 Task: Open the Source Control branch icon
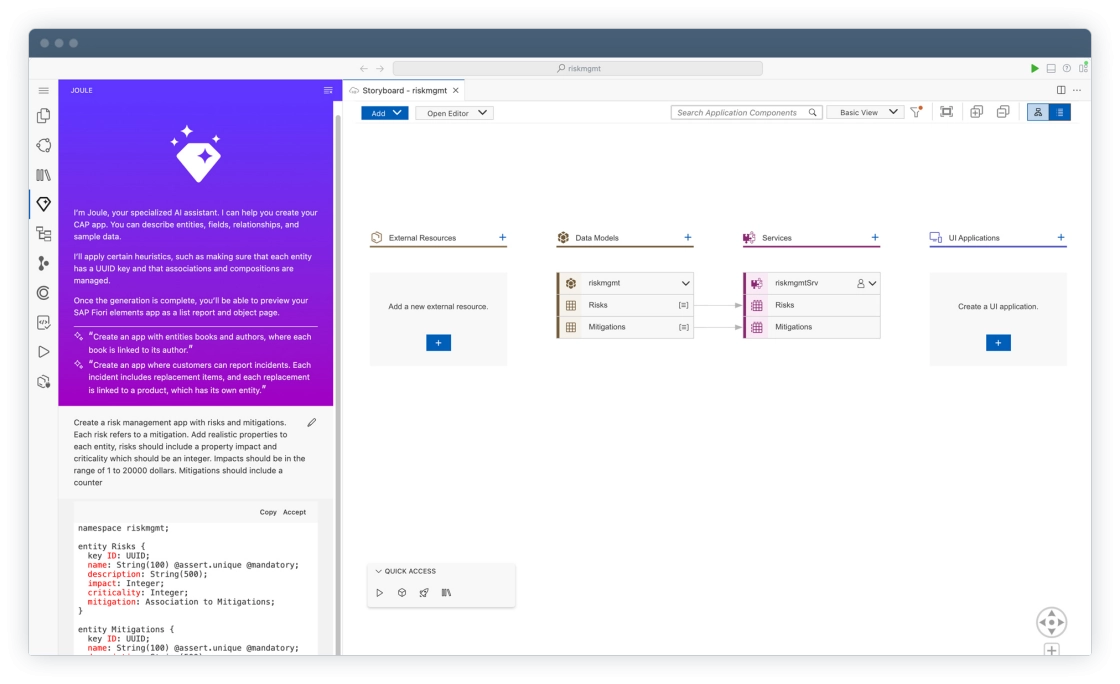pyautogui.click(x=44, y=263)
